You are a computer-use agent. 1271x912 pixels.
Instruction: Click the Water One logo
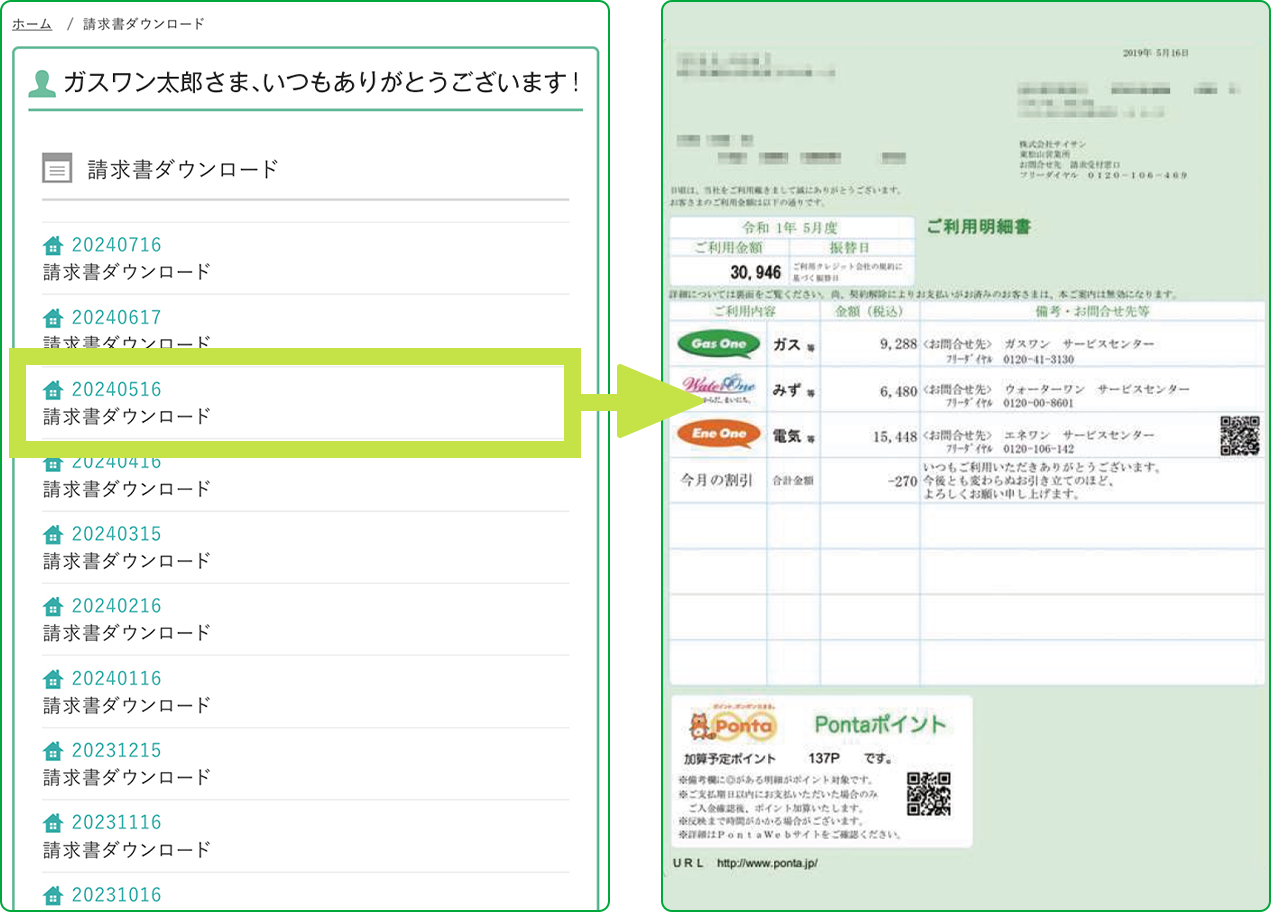click(718, 388)
